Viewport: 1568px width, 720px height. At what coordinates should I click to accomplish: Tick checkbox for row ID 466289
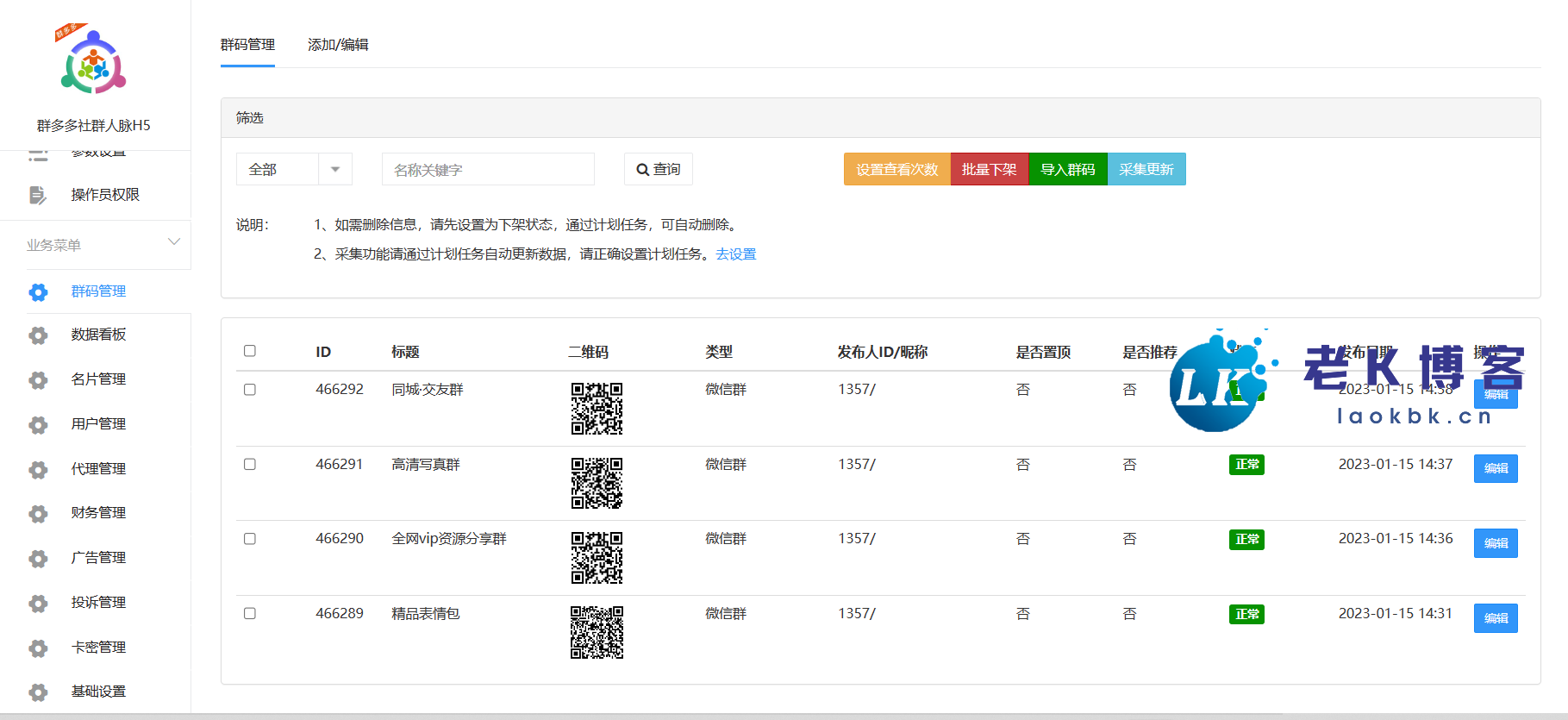pos(250,614)
